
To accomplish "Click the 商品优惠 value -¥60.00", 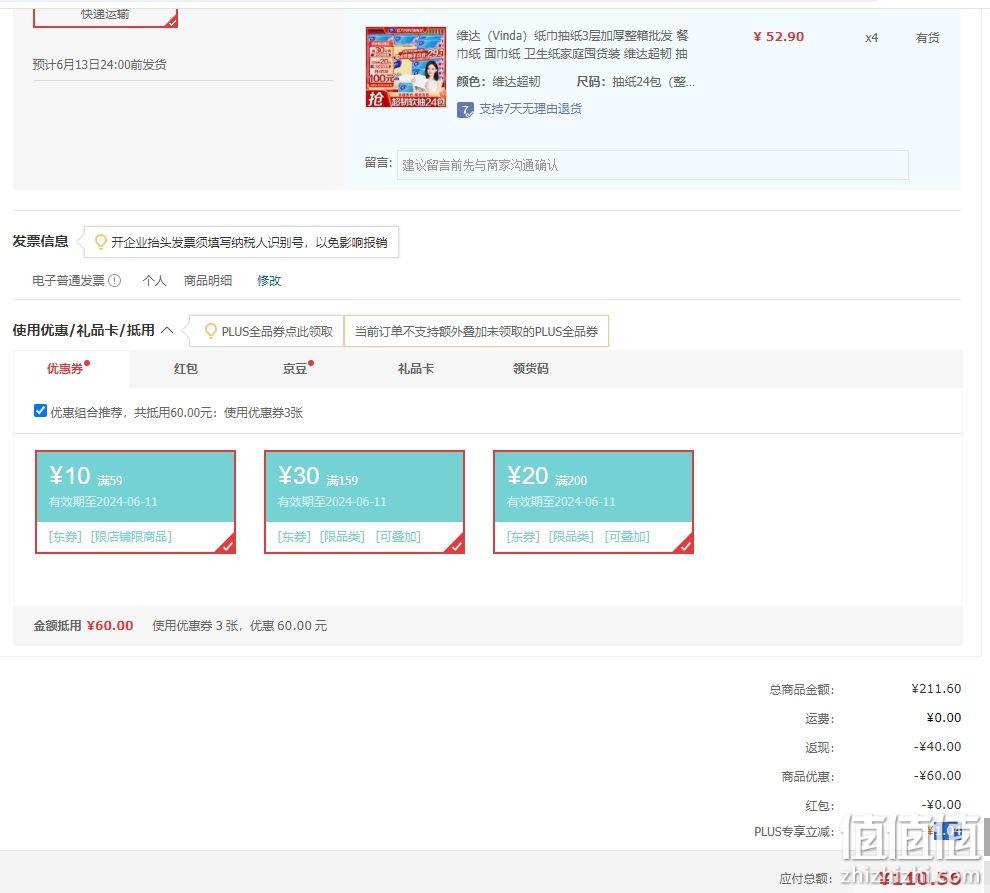I will point(937,776).
